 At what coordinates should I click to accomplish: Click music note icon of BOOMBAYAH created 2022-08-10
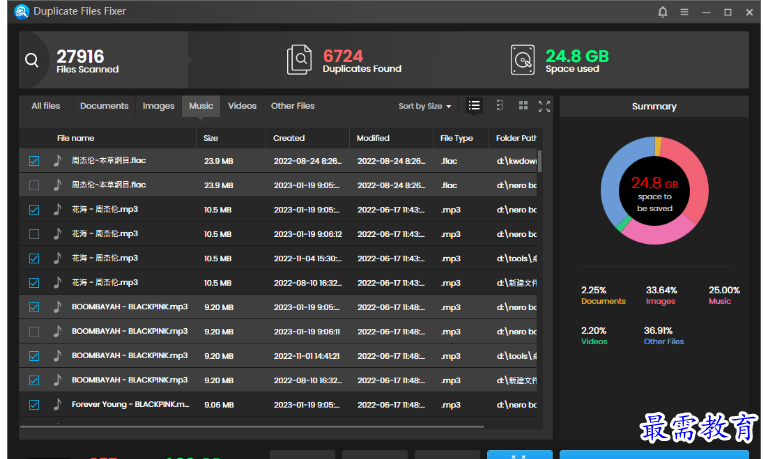tap(57, 380)
